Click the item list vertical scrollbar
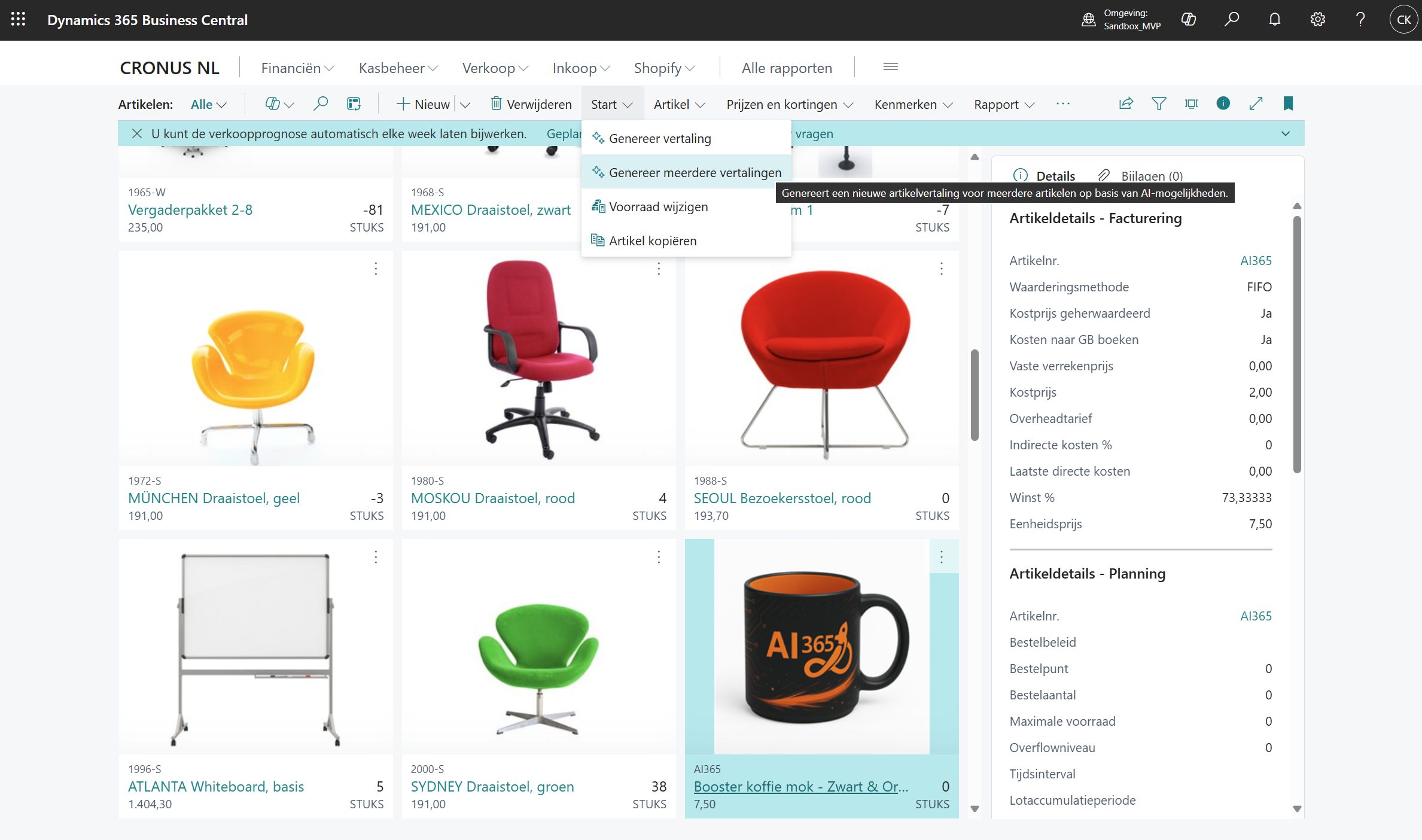This screenshot has height=840, width=1422. click(x=975, y=395)
